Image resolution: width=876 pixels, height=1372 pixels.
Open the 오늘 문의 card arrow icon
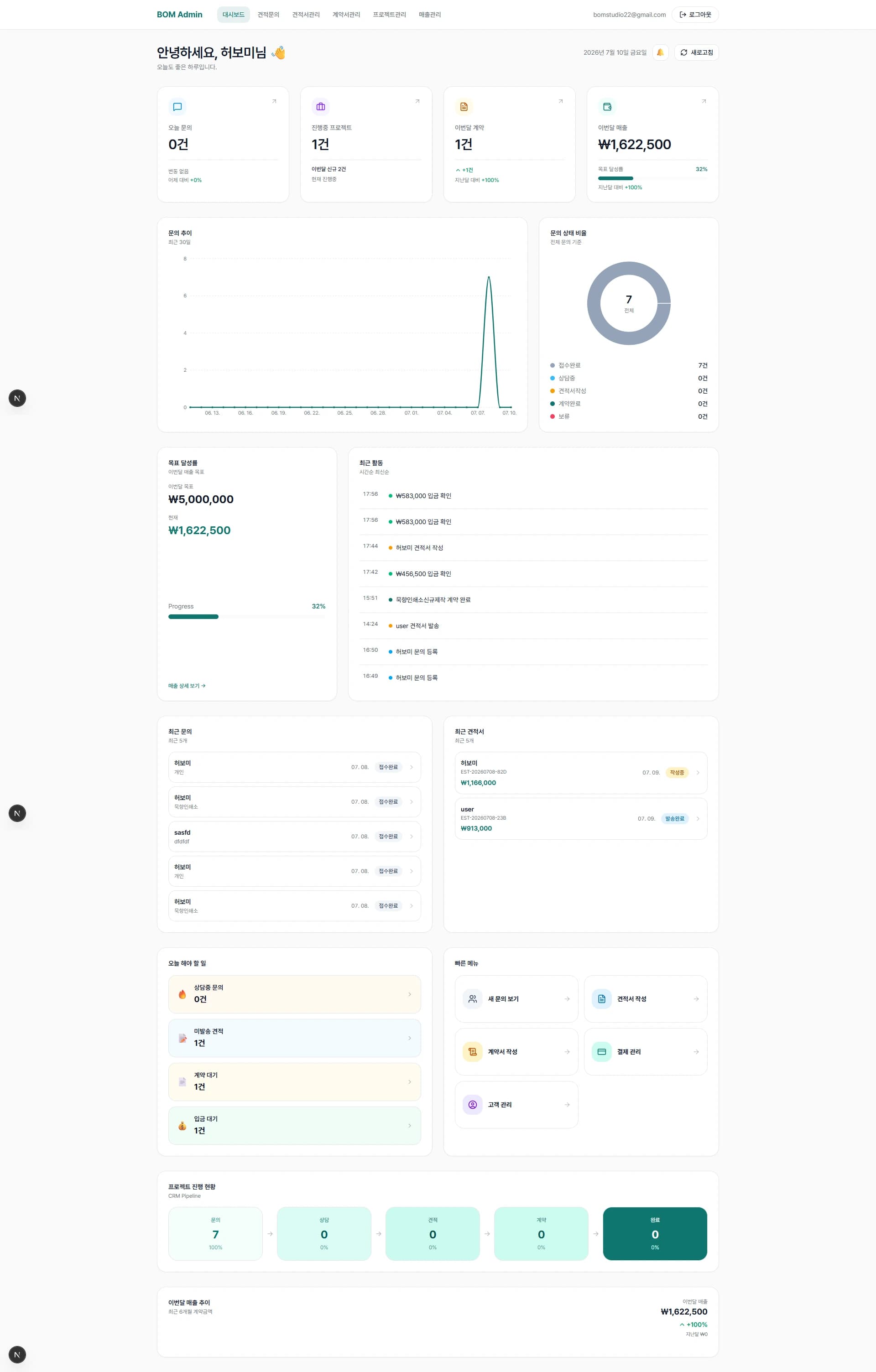click(x=274, y=101)
